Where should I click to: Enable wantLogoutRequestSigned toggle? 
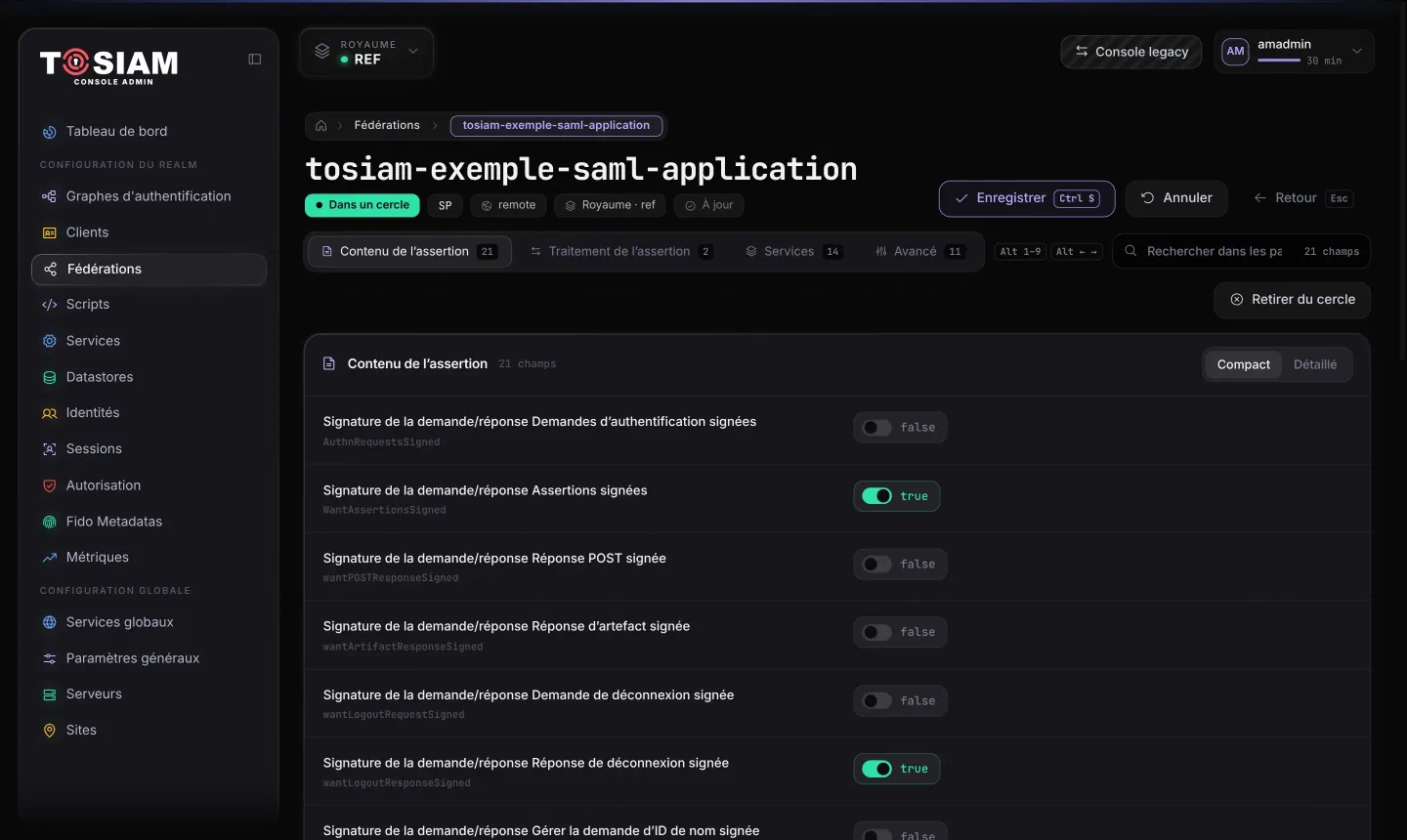point(876,701)
